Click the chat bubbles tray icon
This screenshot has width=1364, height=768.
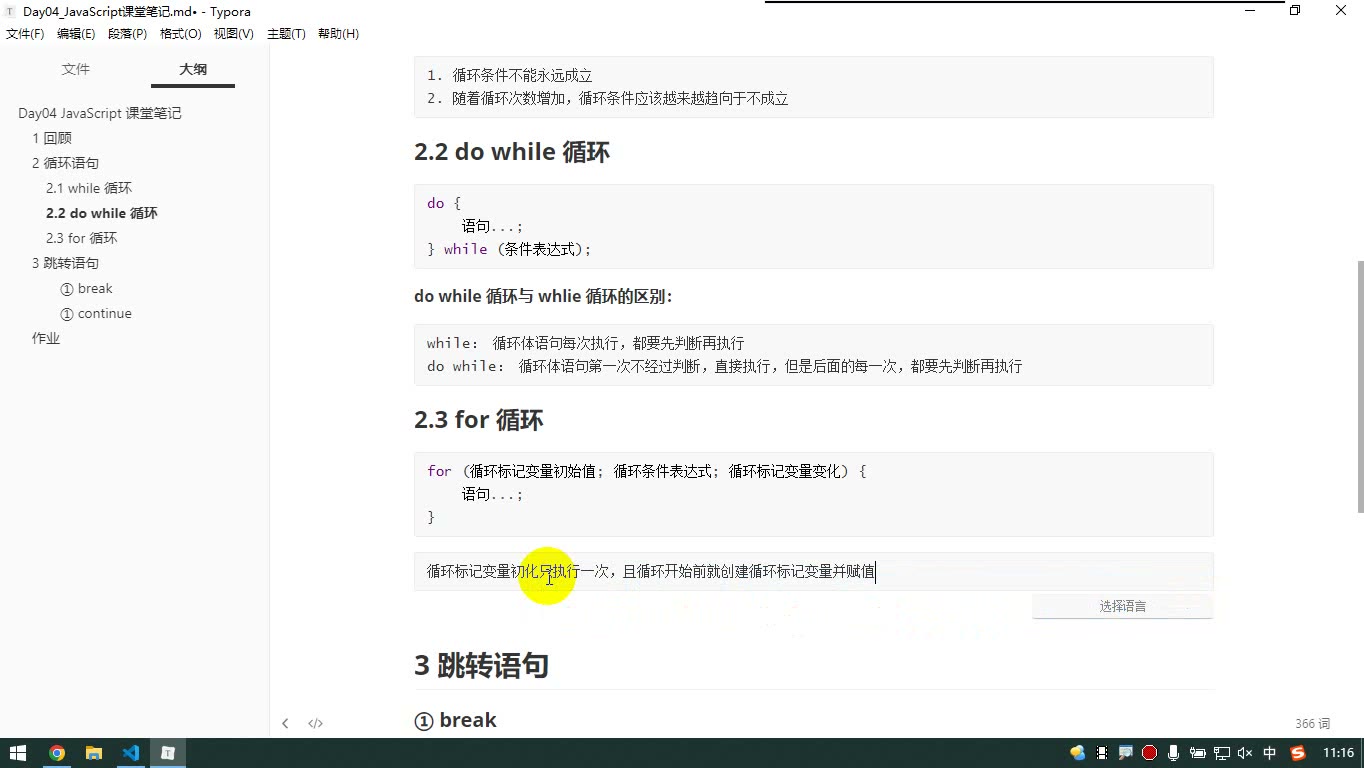(x=1077, y=753)
